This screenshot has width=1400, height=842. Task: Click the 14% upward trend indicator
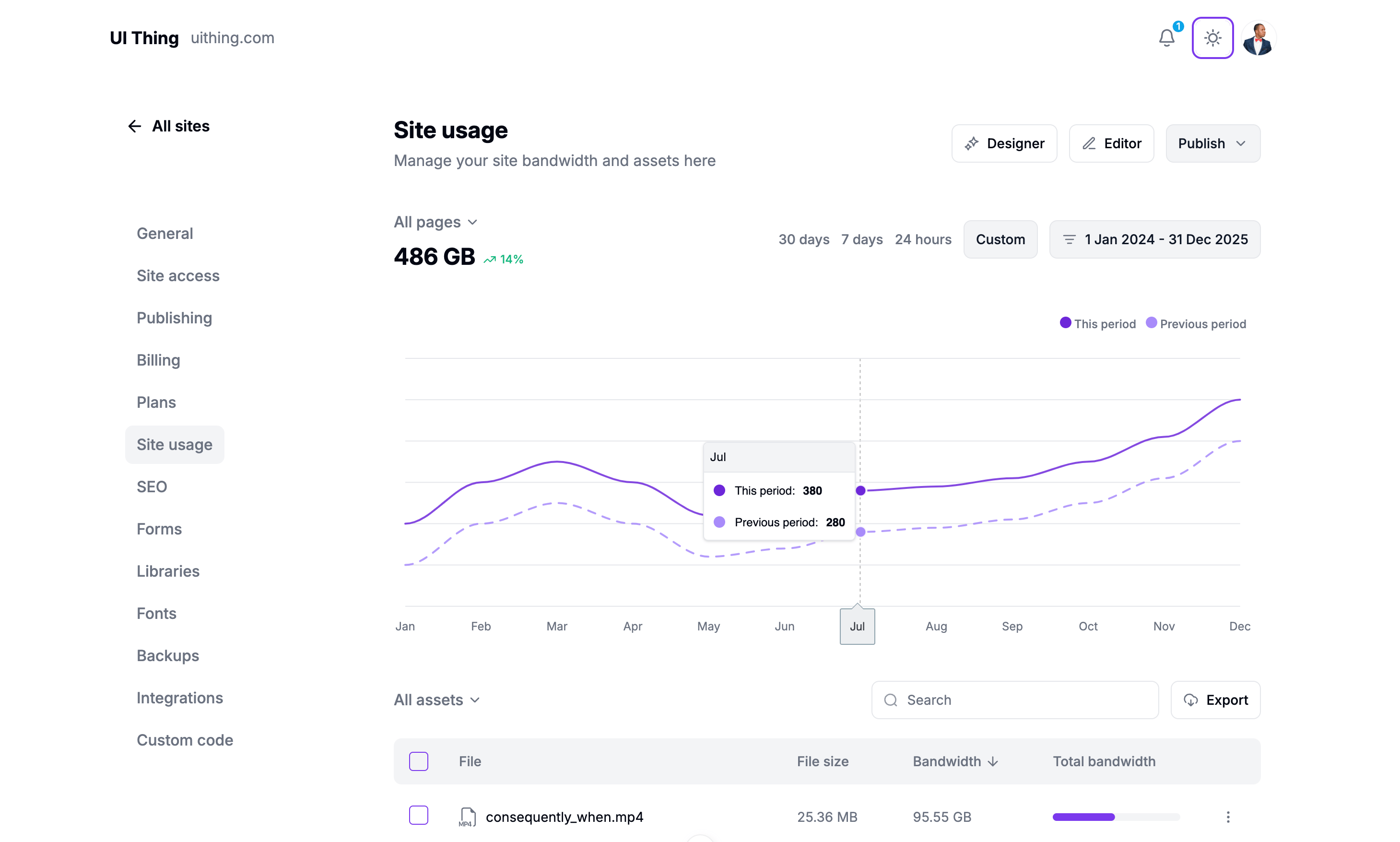(x=504, y=259)
